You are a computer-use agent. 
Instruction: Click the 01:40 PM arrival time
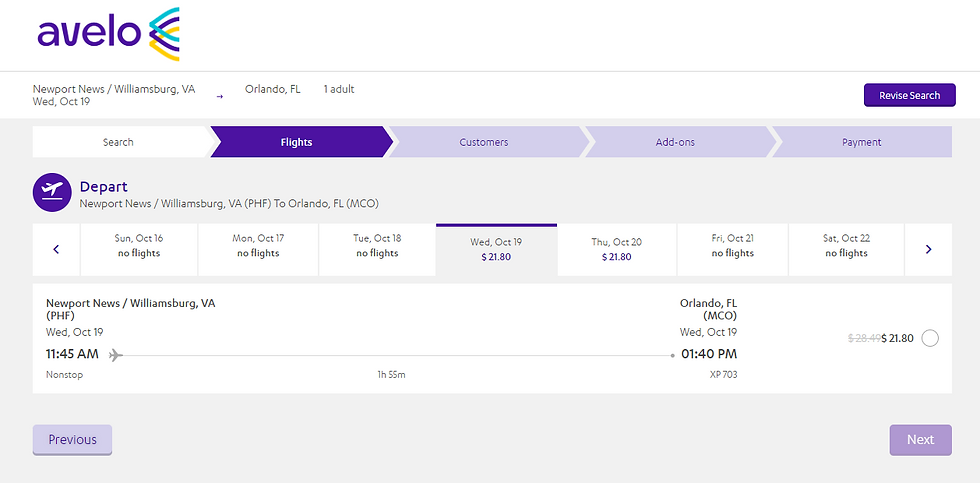[709, 354]
